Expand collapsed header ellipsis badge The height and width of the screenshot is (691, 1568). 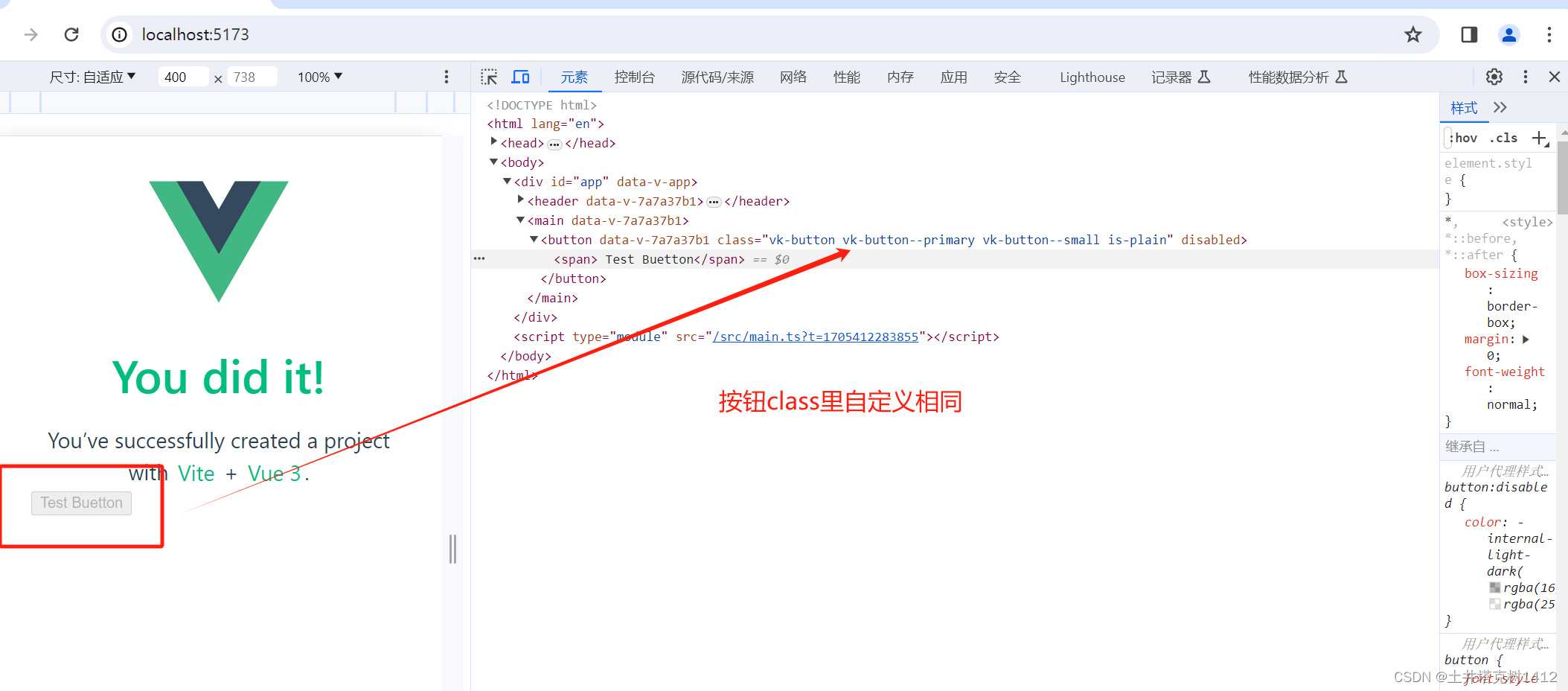pos(714,202)
